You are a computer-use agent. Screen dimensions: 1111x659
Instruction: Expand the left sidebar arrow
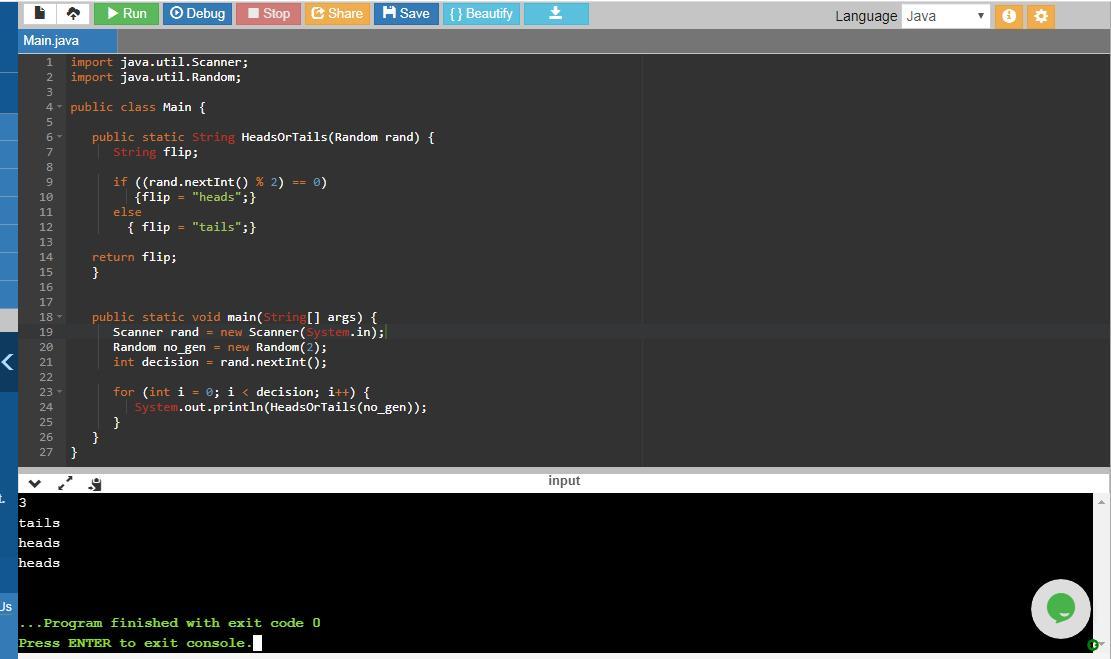[x=8, y=362]
